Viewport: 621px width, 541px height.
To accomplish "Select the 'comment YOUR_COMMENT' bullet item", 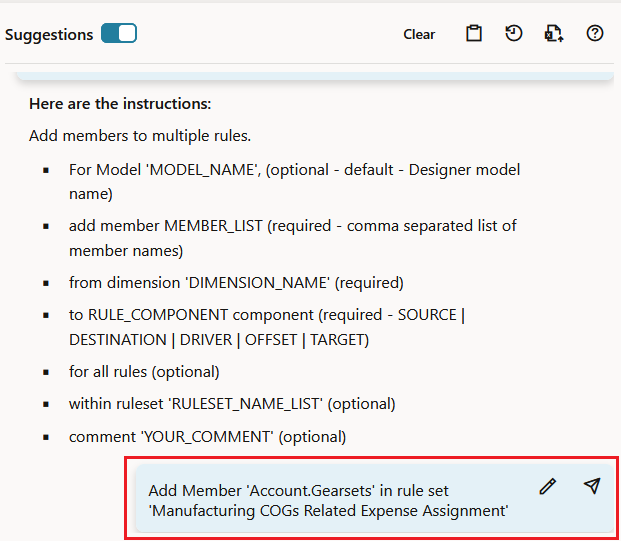I will click(208, 437).
